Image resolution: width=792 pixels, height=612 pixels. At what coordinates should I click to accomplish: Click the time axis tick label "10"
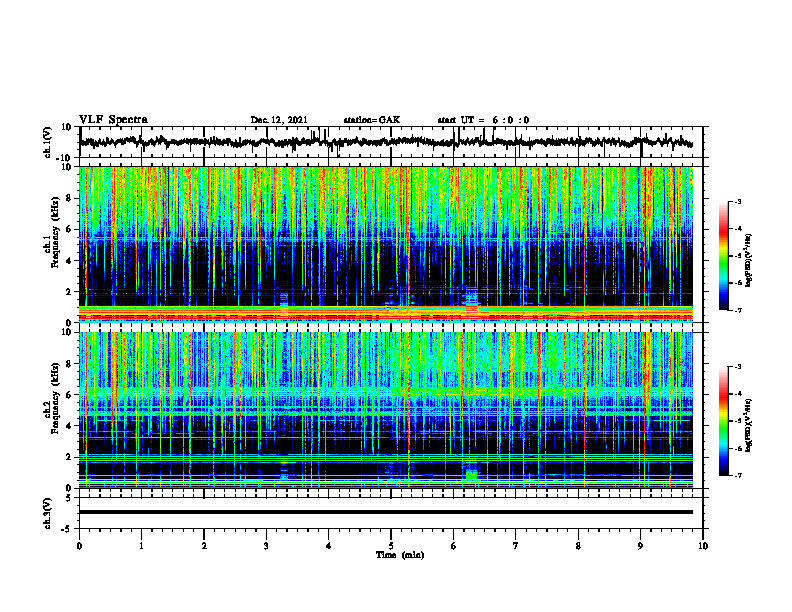pos(703,546)
